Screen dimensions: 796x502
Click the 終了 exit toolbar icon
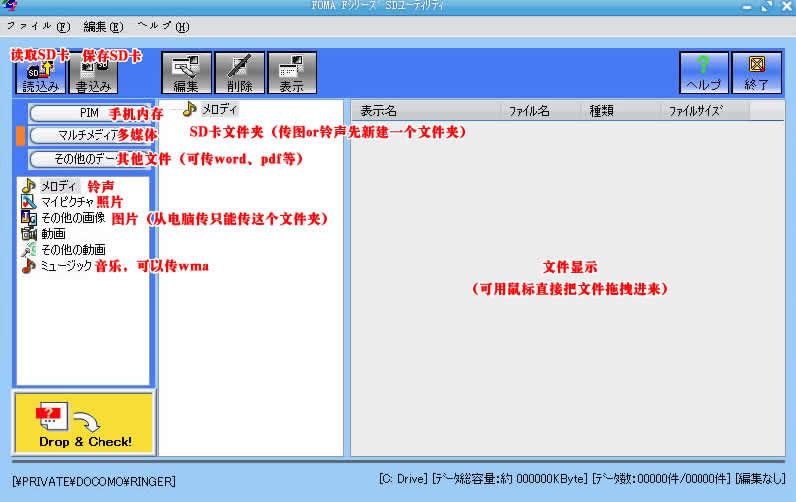pos(756,73)
